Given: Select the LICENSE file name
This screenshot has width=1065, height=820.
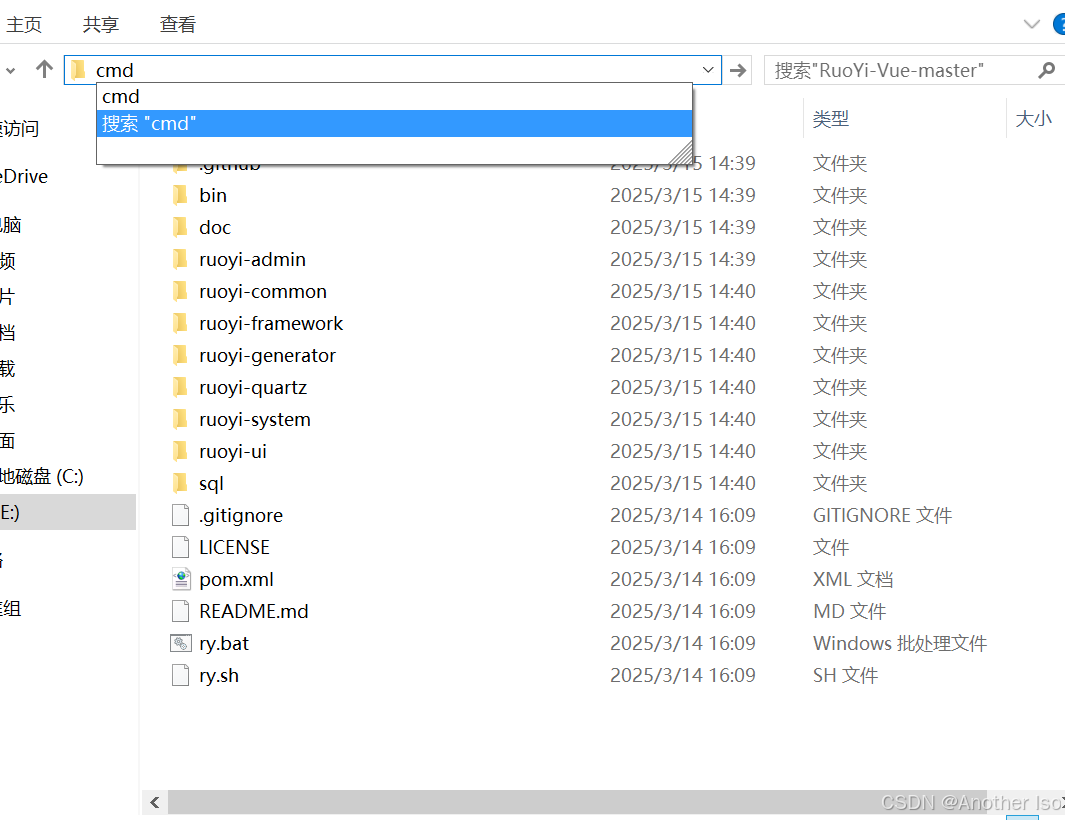Looking at the screenshot, I should click(x=234, y=548).
